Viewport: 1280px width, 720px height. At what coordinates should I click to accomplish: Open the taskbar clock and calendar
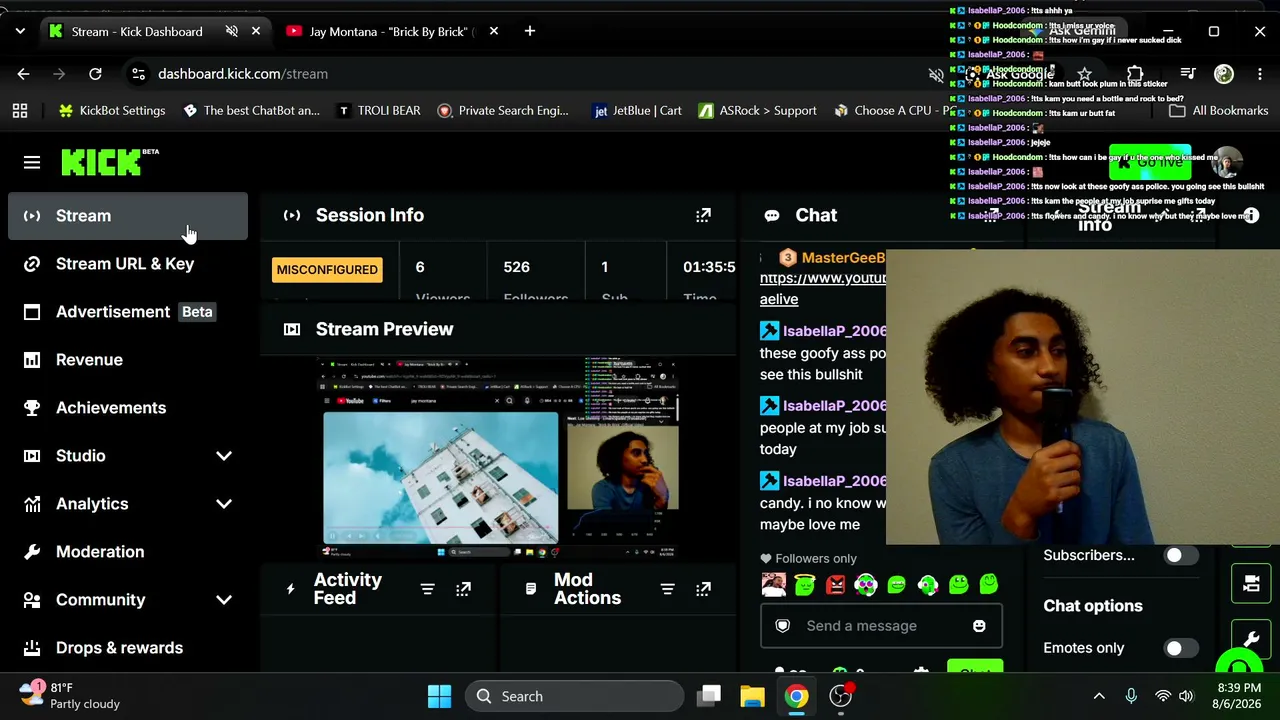click(1239, 696)
